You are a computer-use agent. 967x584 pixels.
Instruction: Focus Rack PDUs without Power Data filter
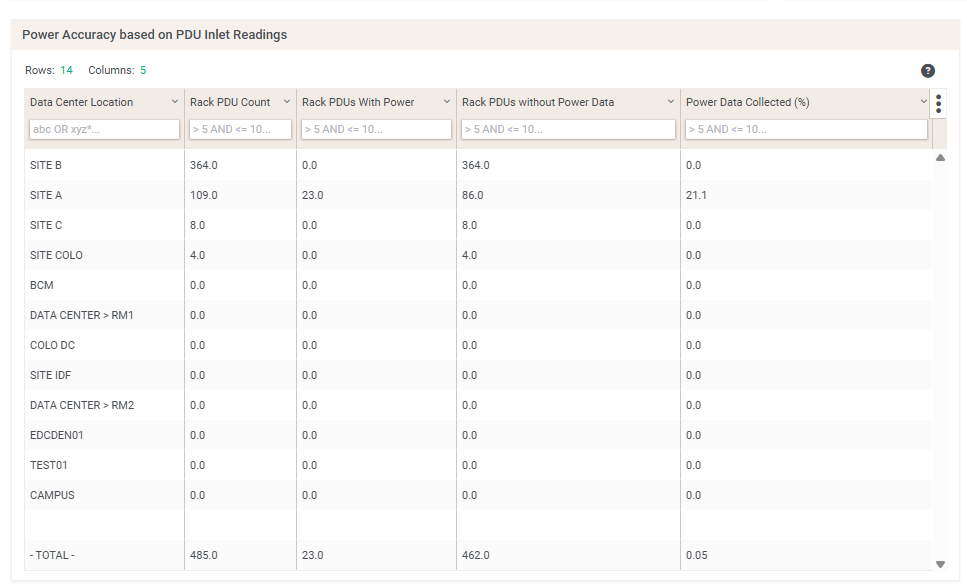[568, 129]
